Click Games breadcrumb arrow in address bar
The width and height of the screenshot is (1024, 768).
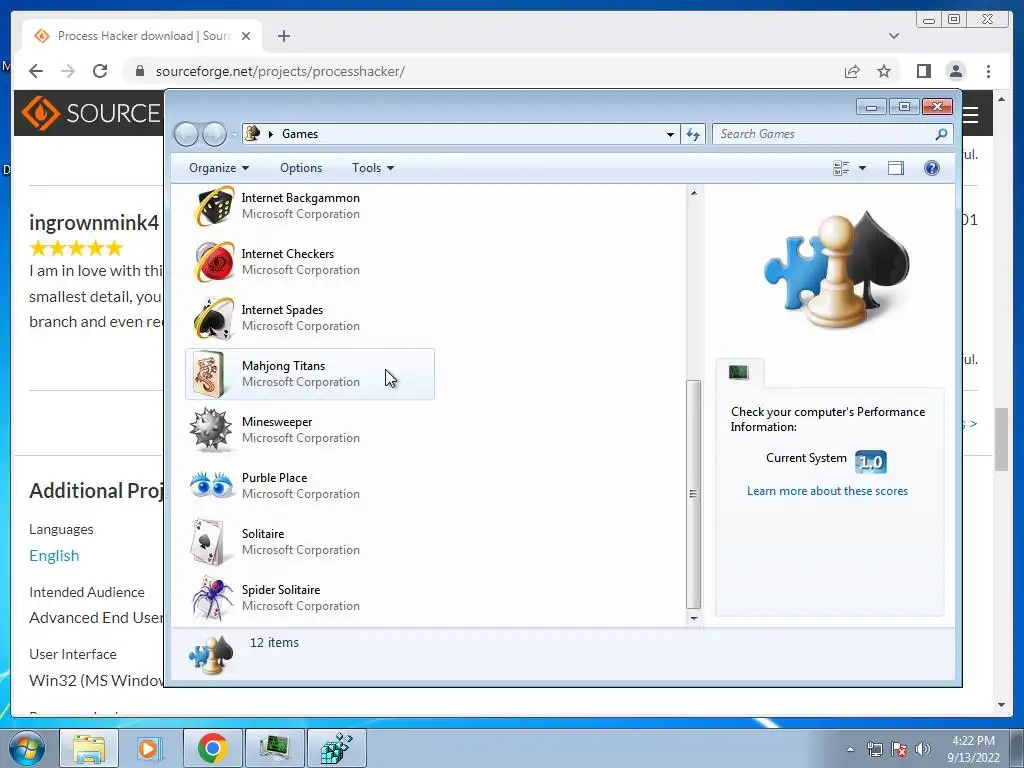[270, 134]
